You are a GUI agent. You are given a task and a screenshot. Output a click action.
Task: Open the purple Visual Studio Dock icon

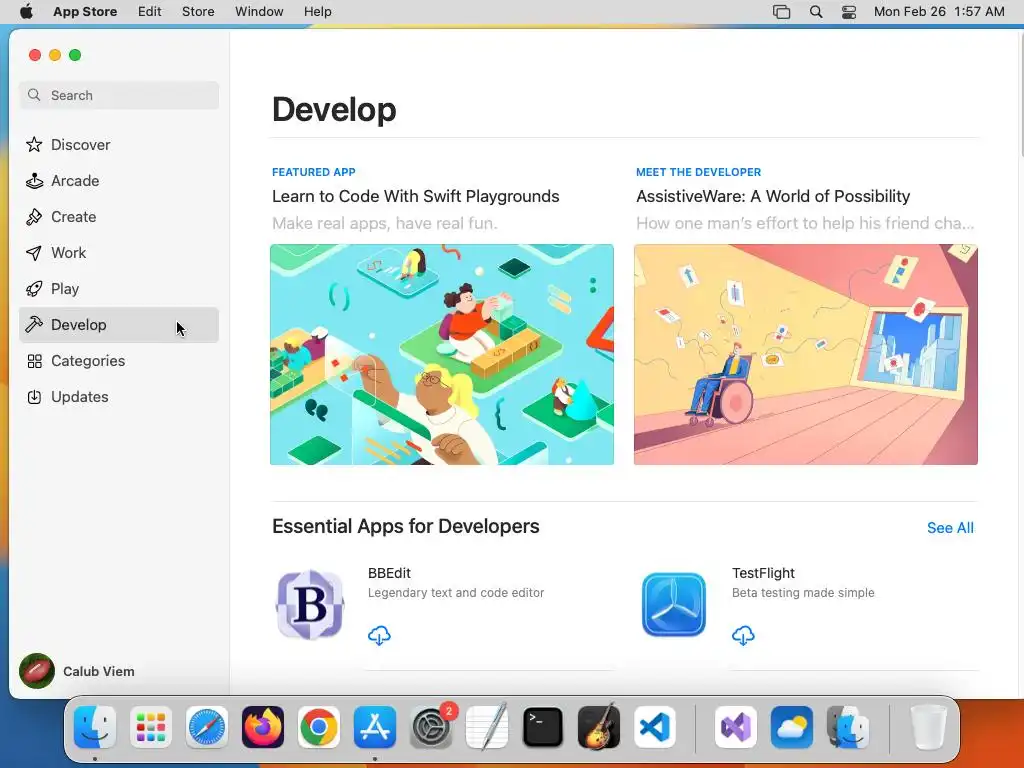coord(736,727)
